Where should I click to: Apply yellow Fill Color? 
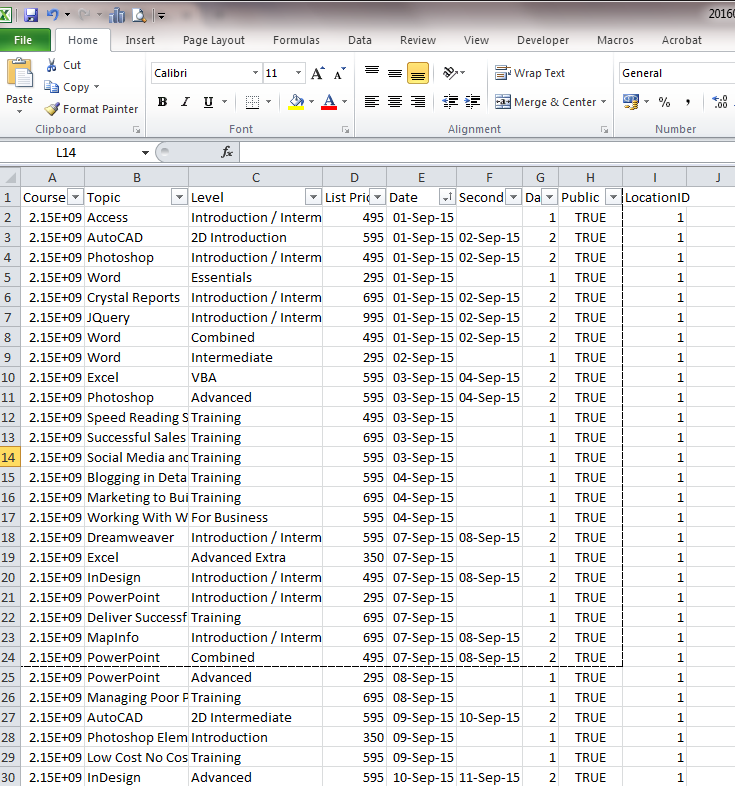296,102
